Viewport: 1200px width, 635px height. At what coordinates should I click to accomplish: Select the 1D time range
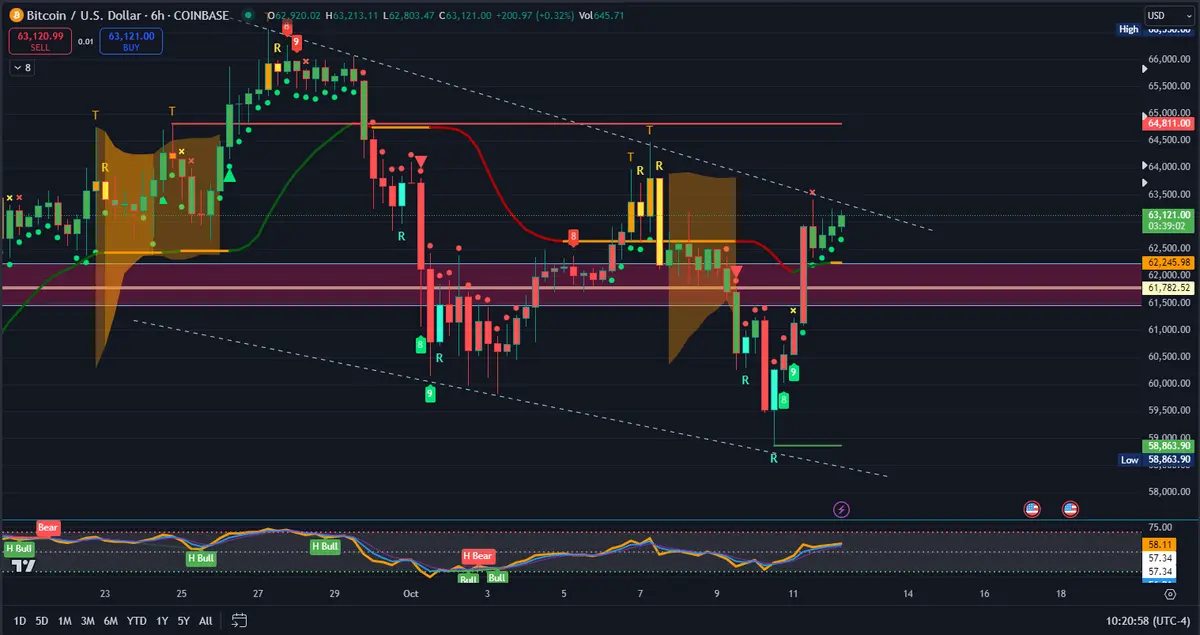(x=20, y=621)
